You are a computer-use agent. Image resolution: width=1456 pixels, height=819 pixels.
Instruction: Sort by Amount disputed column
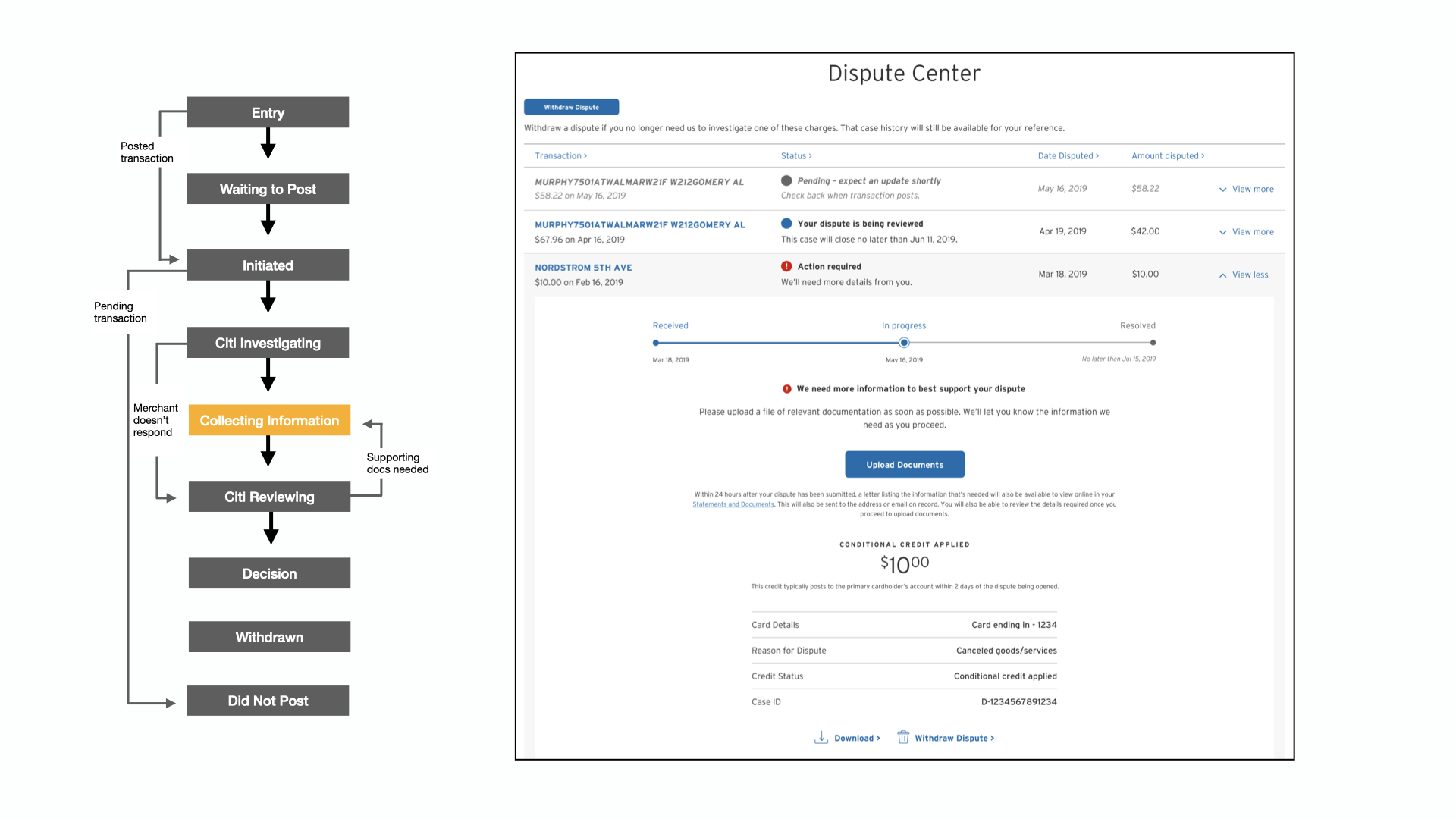click(x=1167, y=156)
